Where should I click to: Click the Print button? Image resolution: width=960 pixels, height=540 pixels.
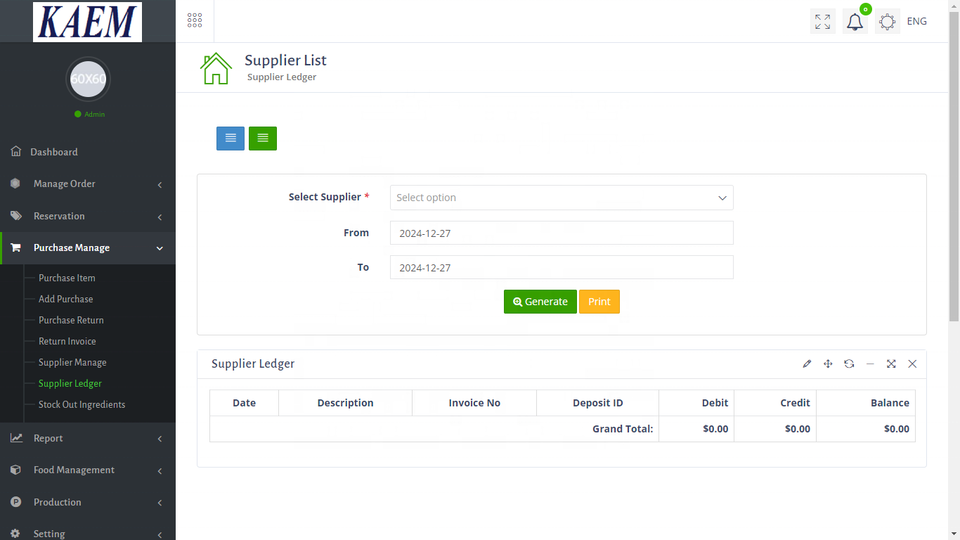coord(599,302)
